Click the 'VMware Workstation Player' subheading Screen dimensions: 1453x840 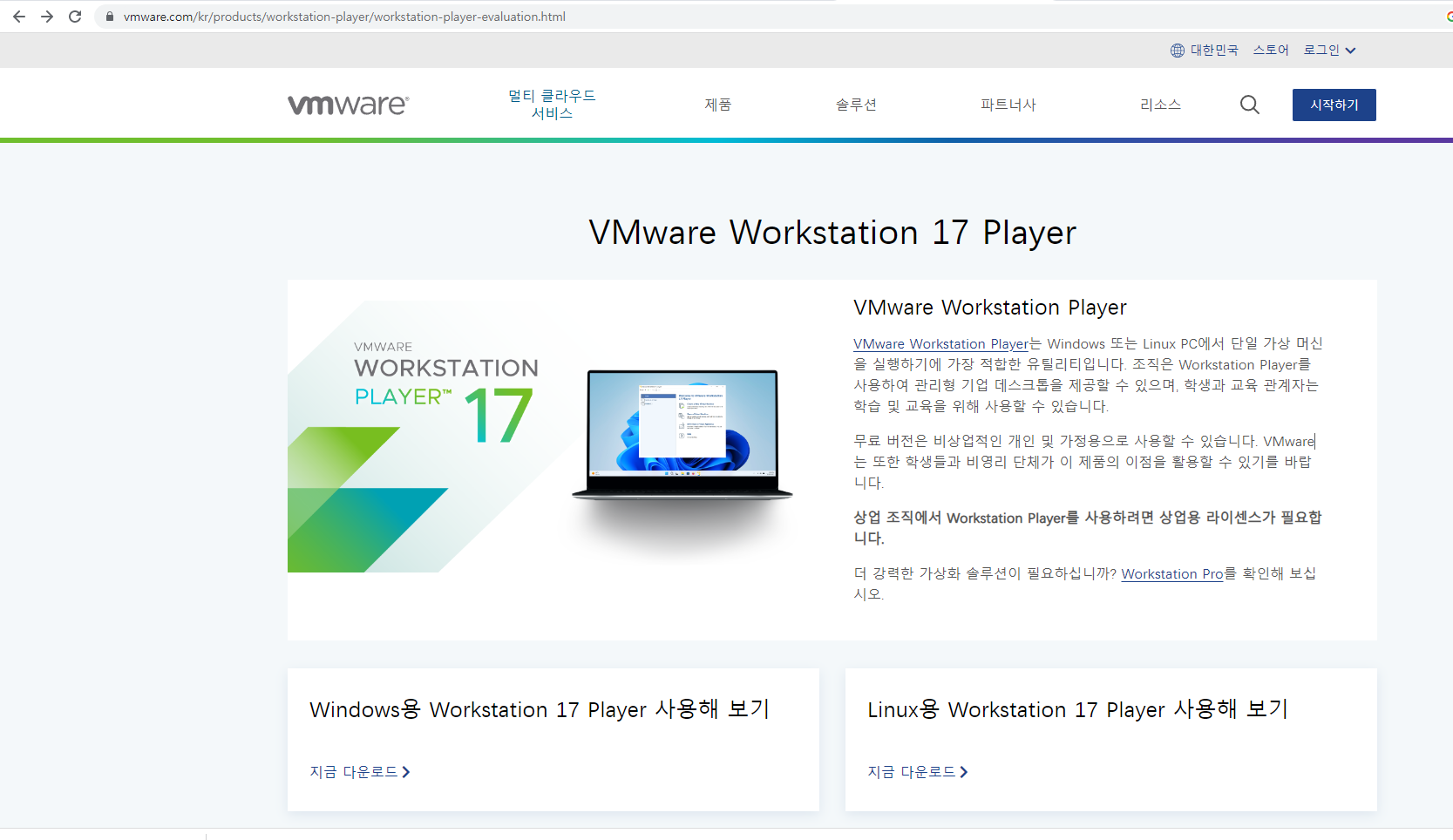tap(990, 308)
